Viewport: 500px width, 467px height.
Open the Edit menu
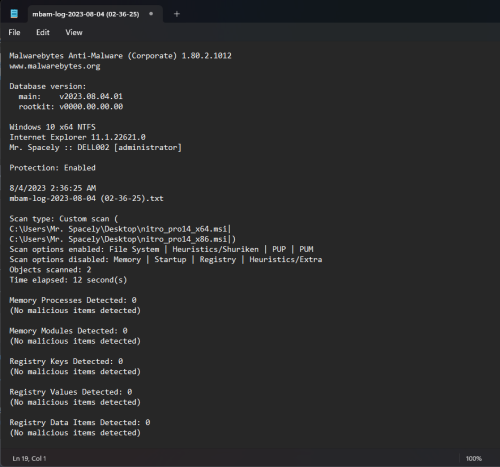click(43, 32)
